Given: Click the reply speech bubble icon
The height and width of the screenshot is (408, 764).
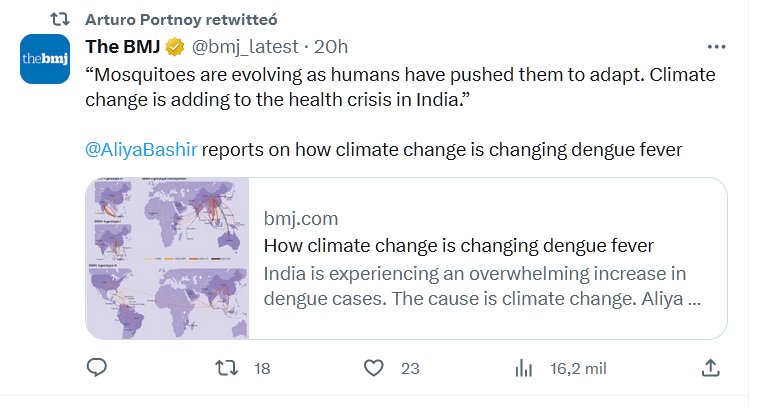Looking at the screenshot, I should (x=97, y=368).
